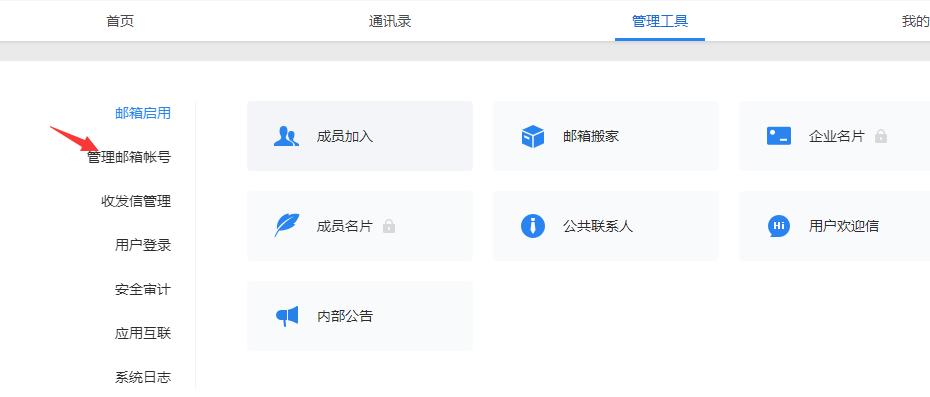Click the 成员加入 people icon
The width and height of the screenshot is (930, 397).
click(x=286, y=136)
